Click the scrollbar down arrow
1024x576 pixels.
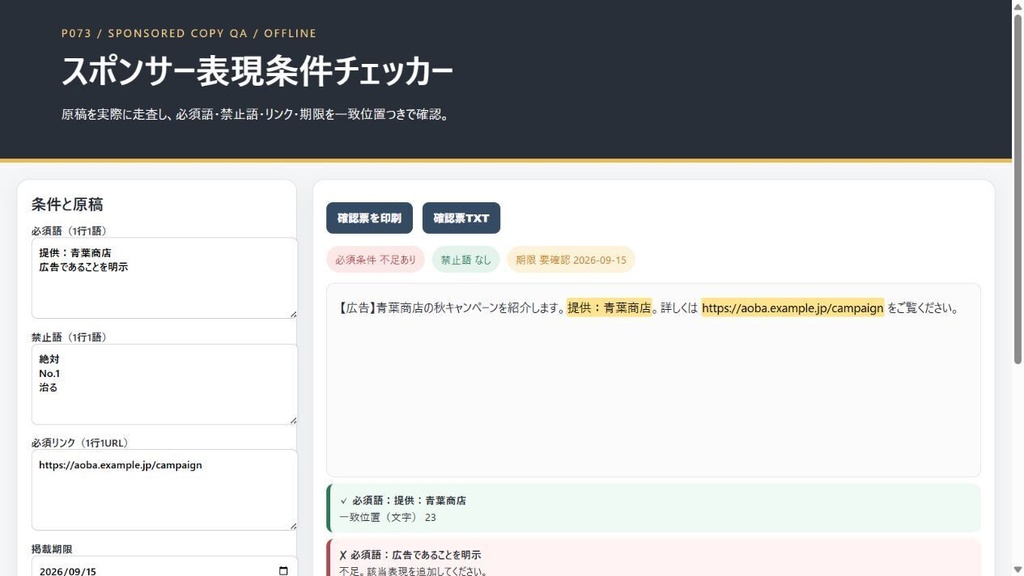[1017, 570]
